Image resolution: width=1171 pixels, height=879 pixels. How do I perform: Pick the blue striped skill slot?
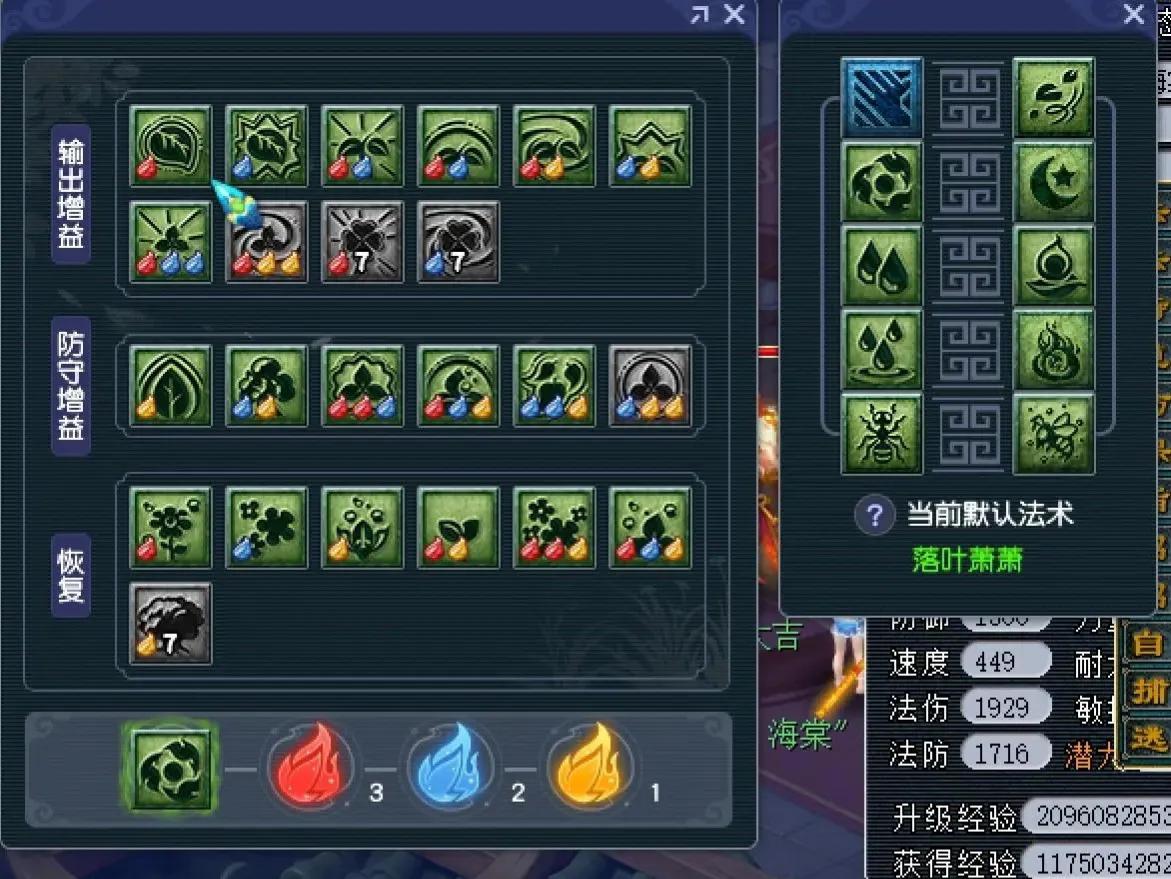pyautogui.click(x=882, y=98)
